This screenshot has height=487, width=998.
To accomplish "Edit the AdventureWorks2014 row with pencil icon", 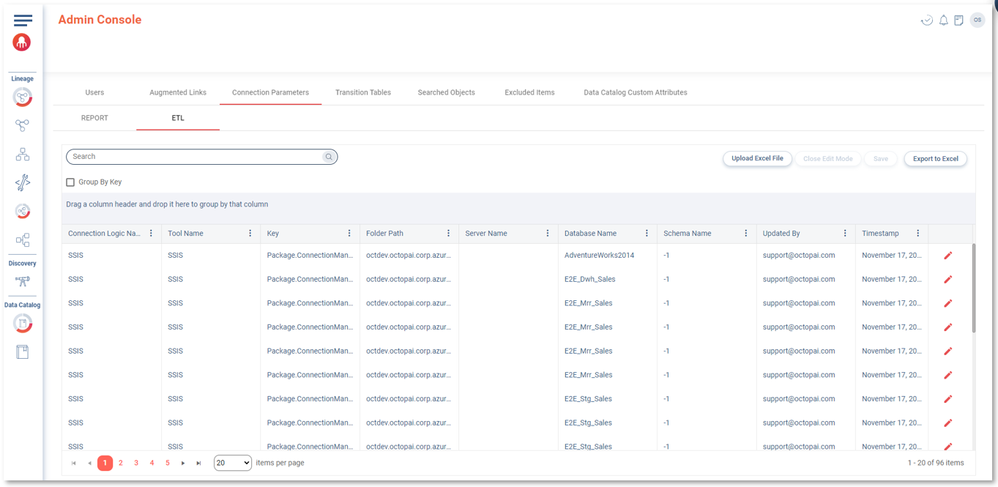I will (x=948, y=255).
